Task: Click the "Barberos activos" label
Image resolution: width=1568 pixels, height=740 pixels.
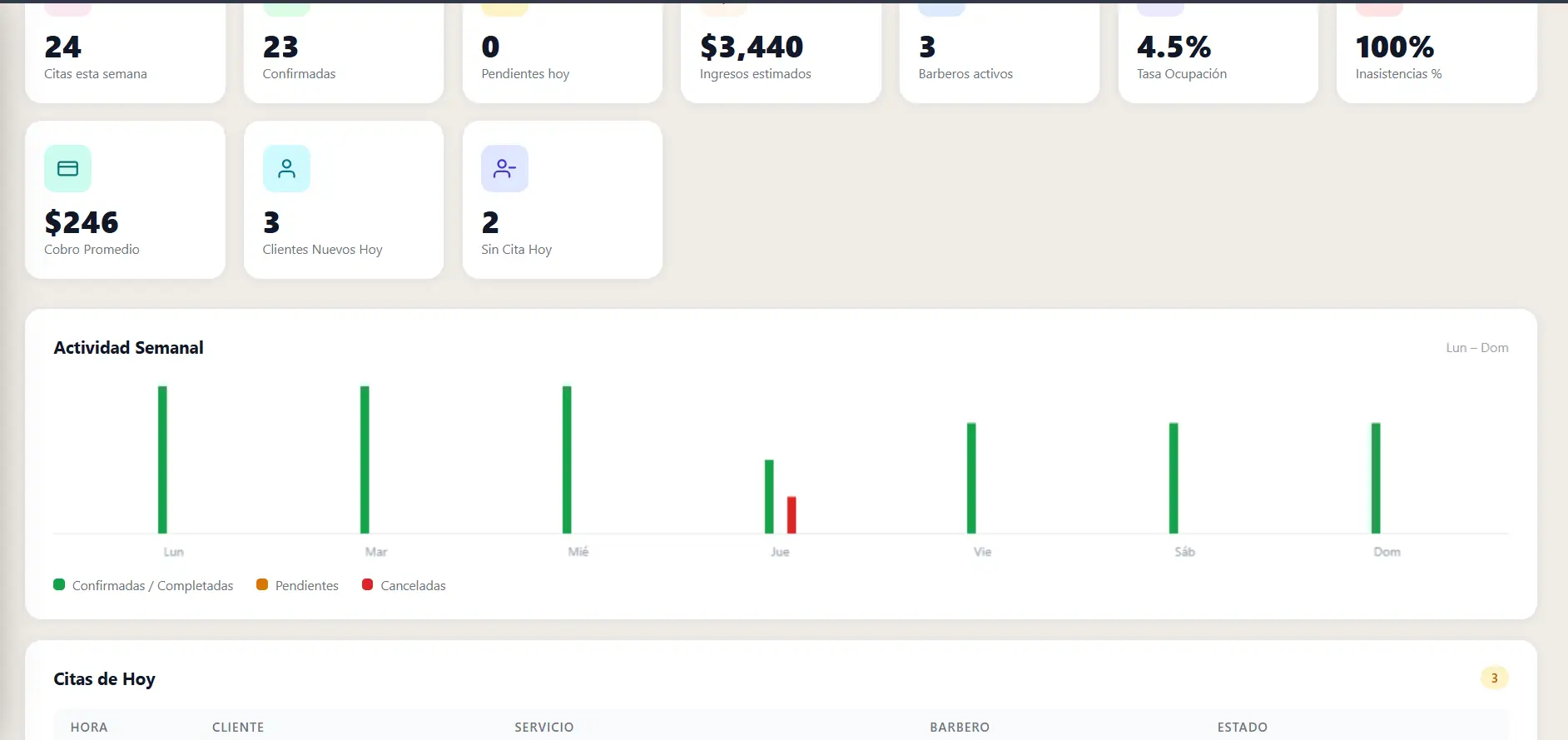Action: coord(965,74)
